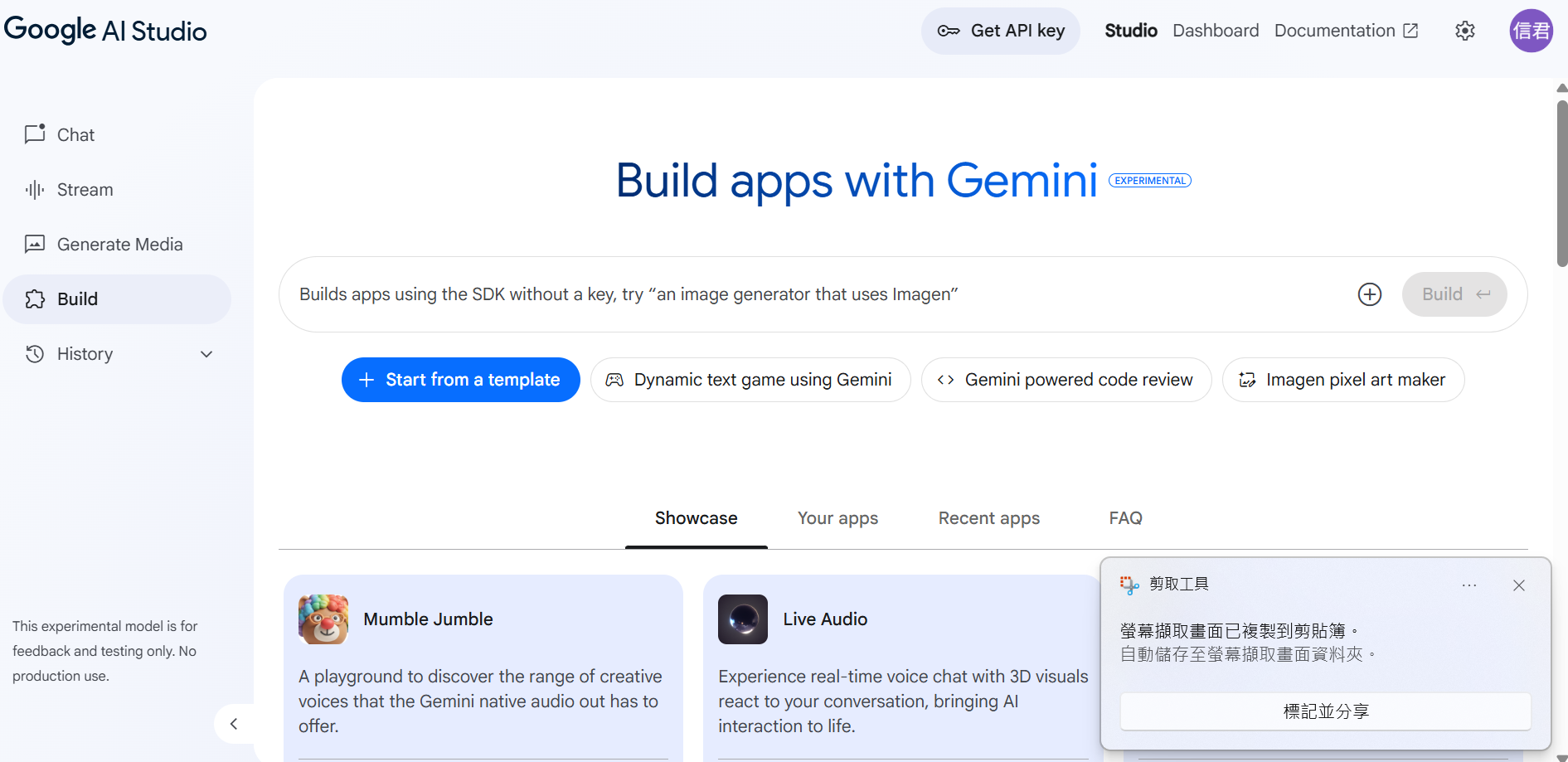
Task: Open the Studio top navigation item
Action: [1131, 31]
